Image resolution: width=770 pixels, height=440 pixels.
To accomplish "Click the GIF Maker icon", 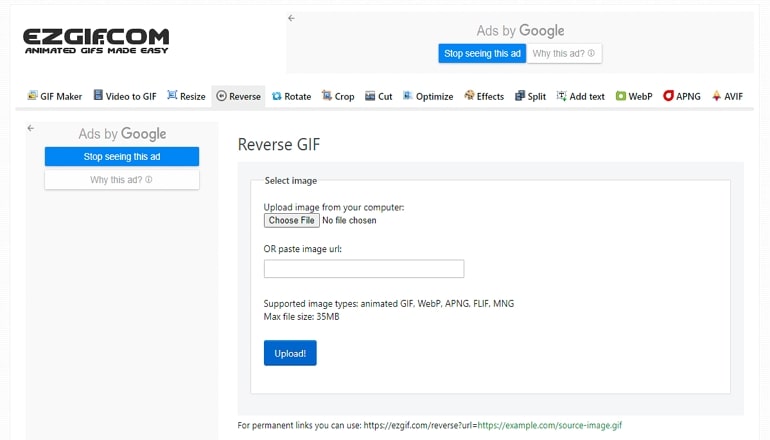I will pos(32,95).
